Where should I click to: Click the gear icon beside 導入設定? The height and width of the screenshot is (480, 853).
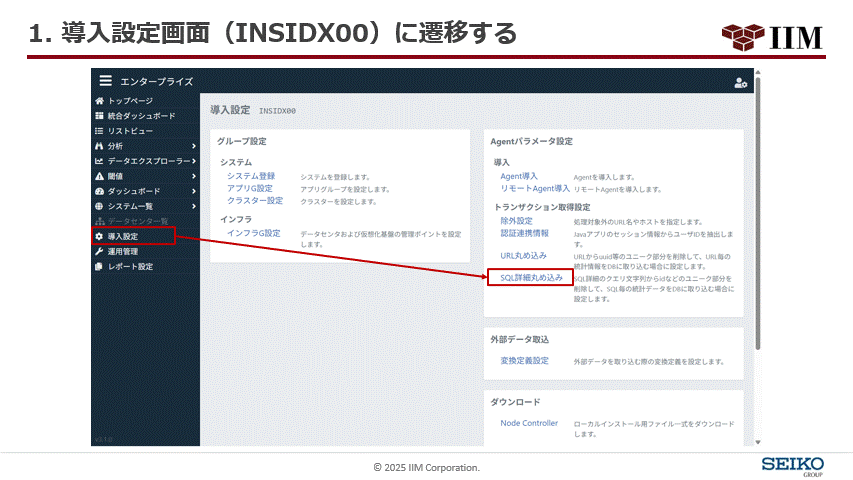(99, 236)
